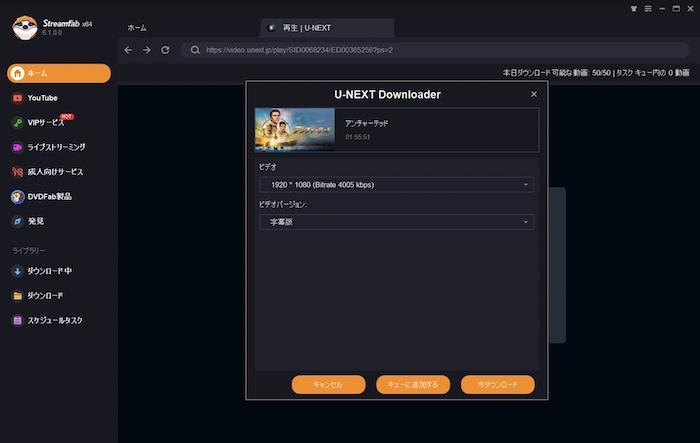Open the ホーム sidebar item
The height and width of the screenshot is (443, 700).
click(x=59, y=73)
